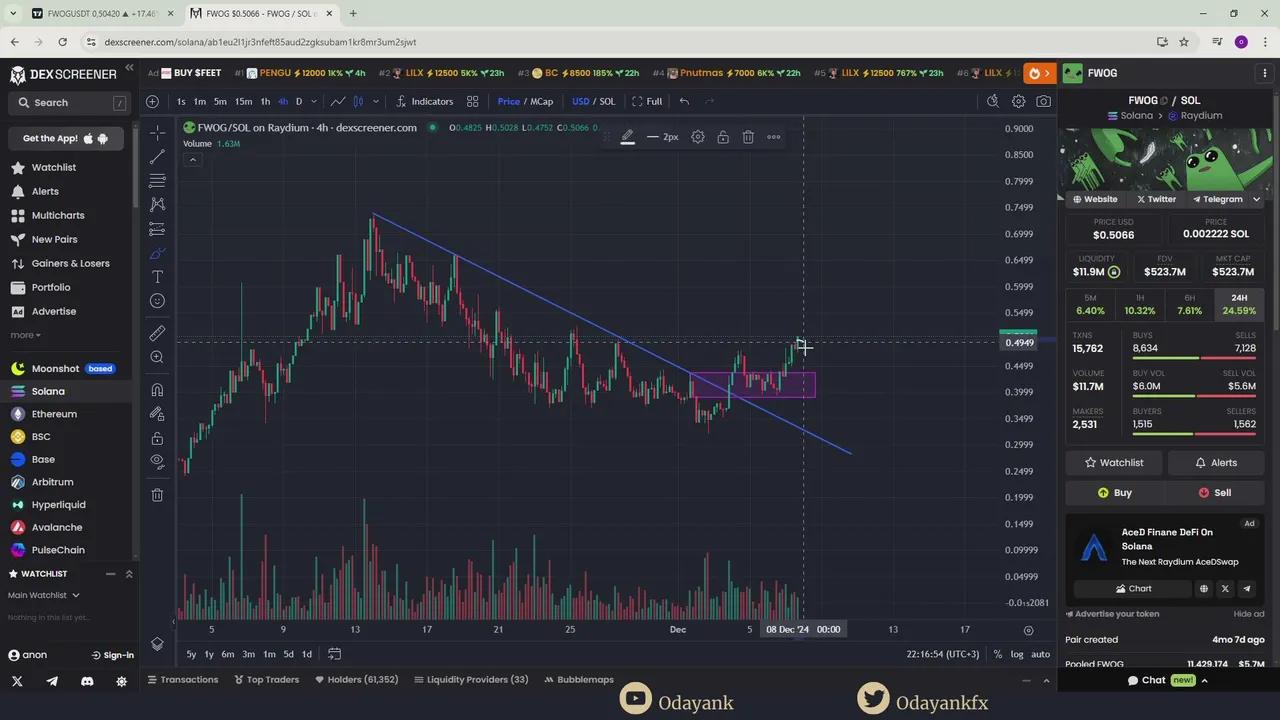Viewport: 1280px width, 720px height.
Task: Take a chart snapshot with the camera icon
Action: coord(1043,101)
